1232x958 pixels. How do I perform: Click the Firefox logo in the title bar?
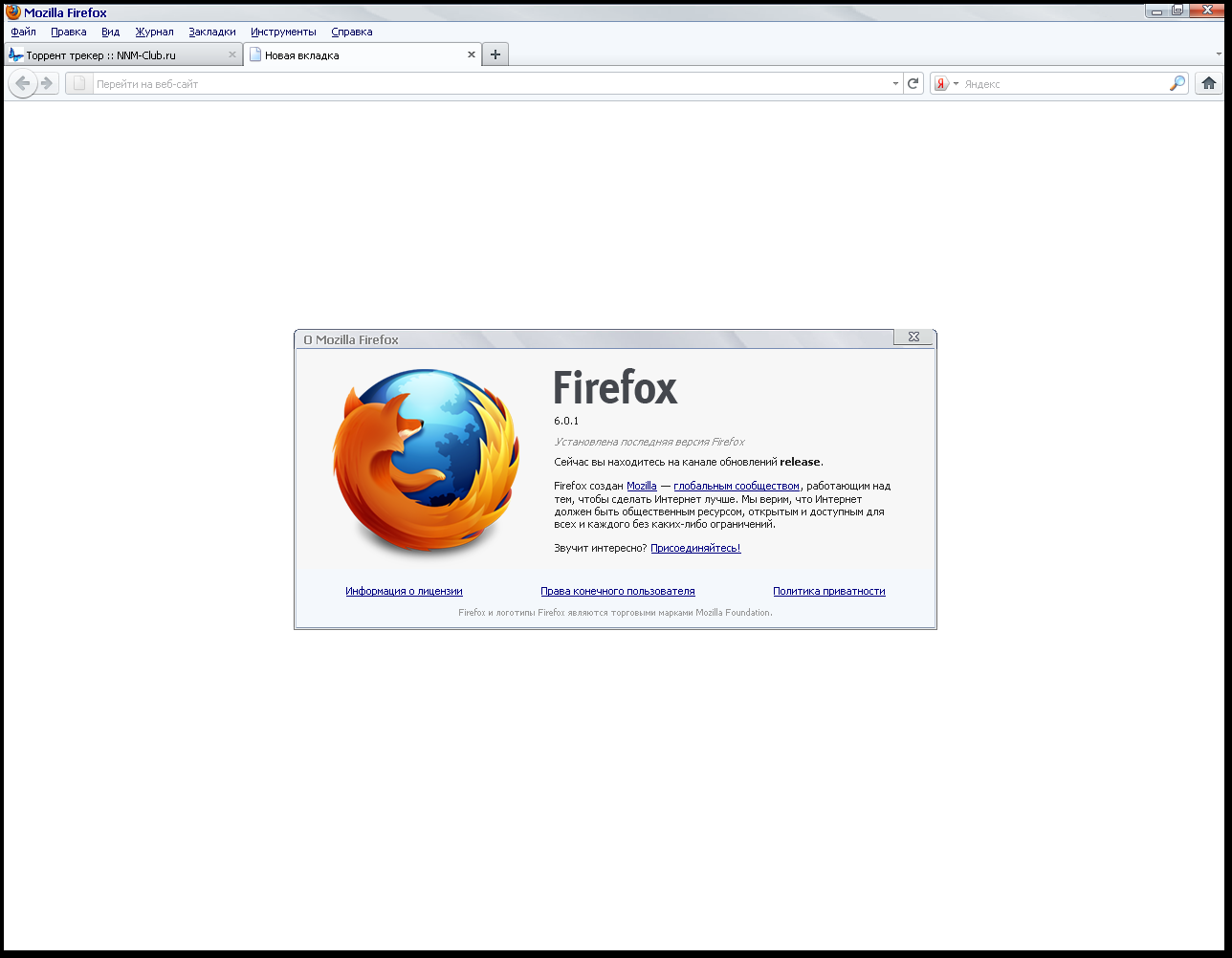13,12
